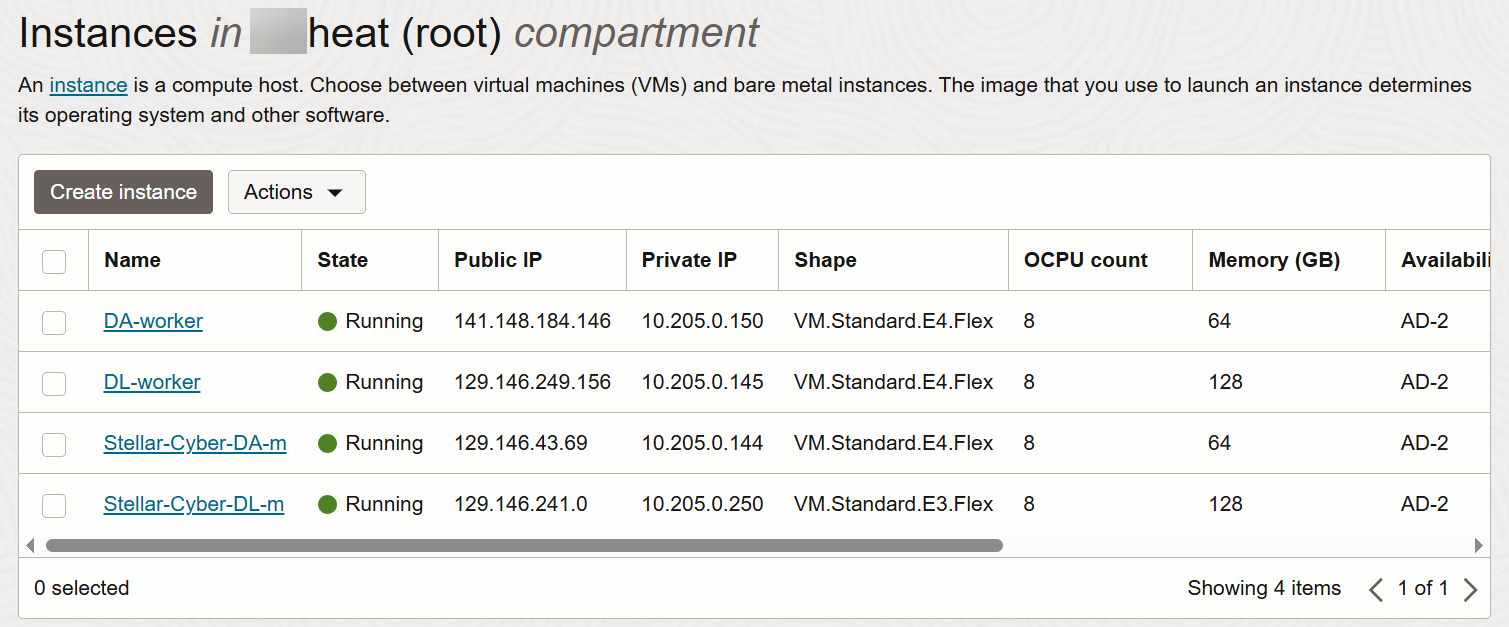1509x627 pixels.
Task: Click the green Running status icon for DA-worker
Action: (327, 321)
